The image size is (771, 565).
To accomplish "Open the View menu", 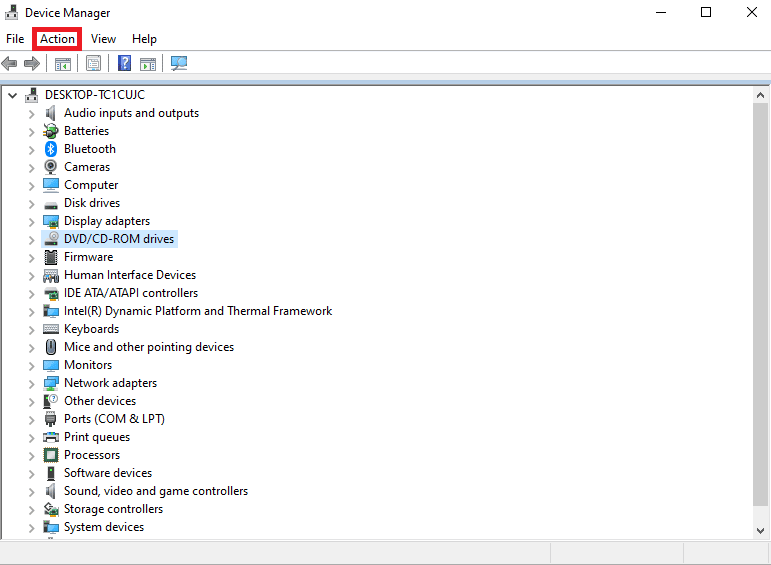I will point(103,39).
